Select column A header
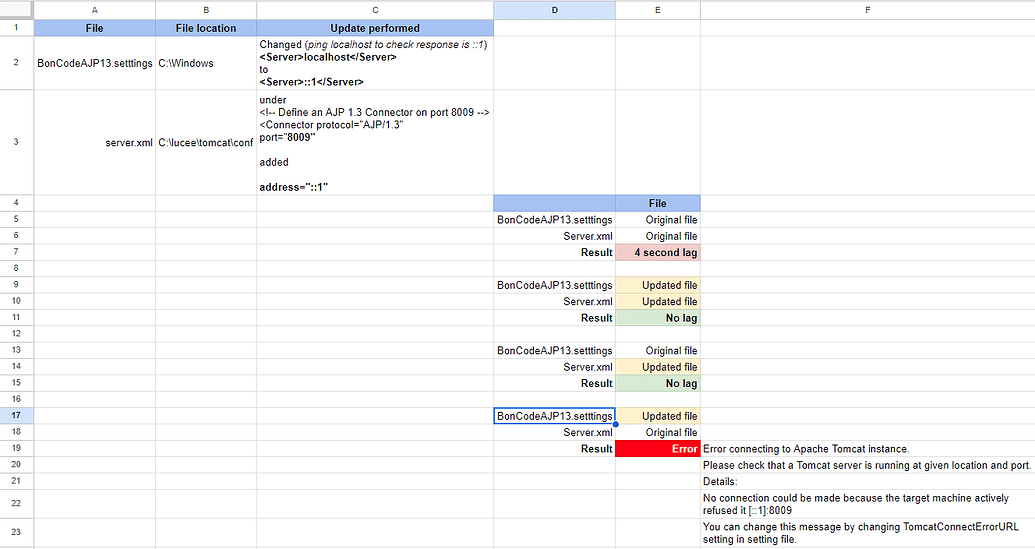The width and height of the screenshot is (1035, 549). coord(94,10)
